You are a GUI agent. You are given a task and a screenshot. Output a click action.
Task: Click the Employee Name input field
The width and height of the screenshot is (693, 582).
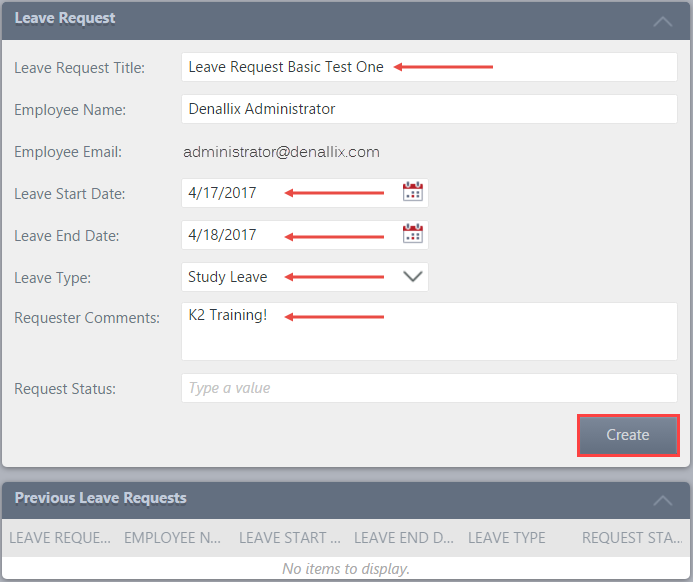(429, 109)
